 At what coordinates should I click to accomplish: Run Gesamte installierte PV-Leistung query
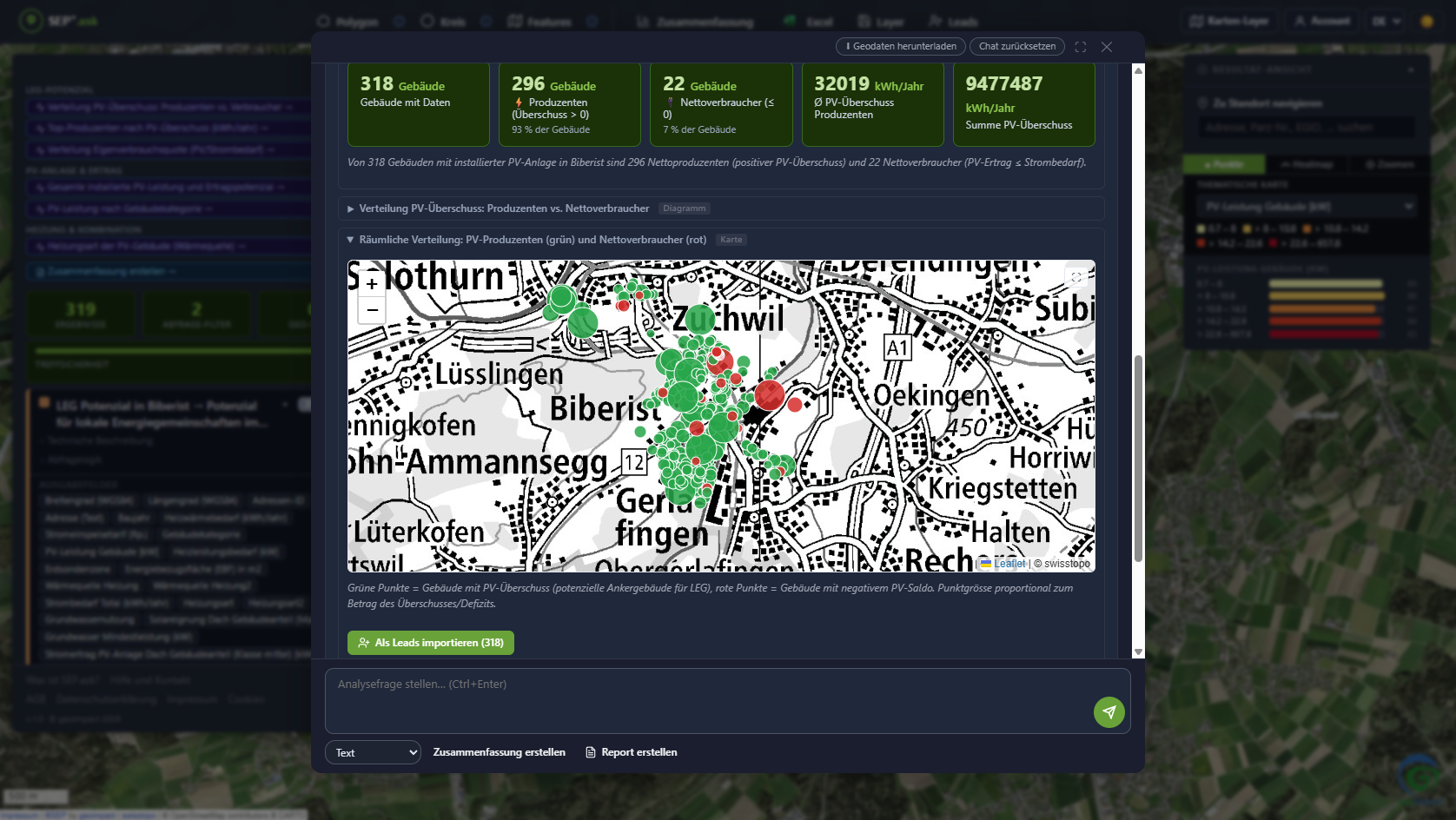pos(169,187)
